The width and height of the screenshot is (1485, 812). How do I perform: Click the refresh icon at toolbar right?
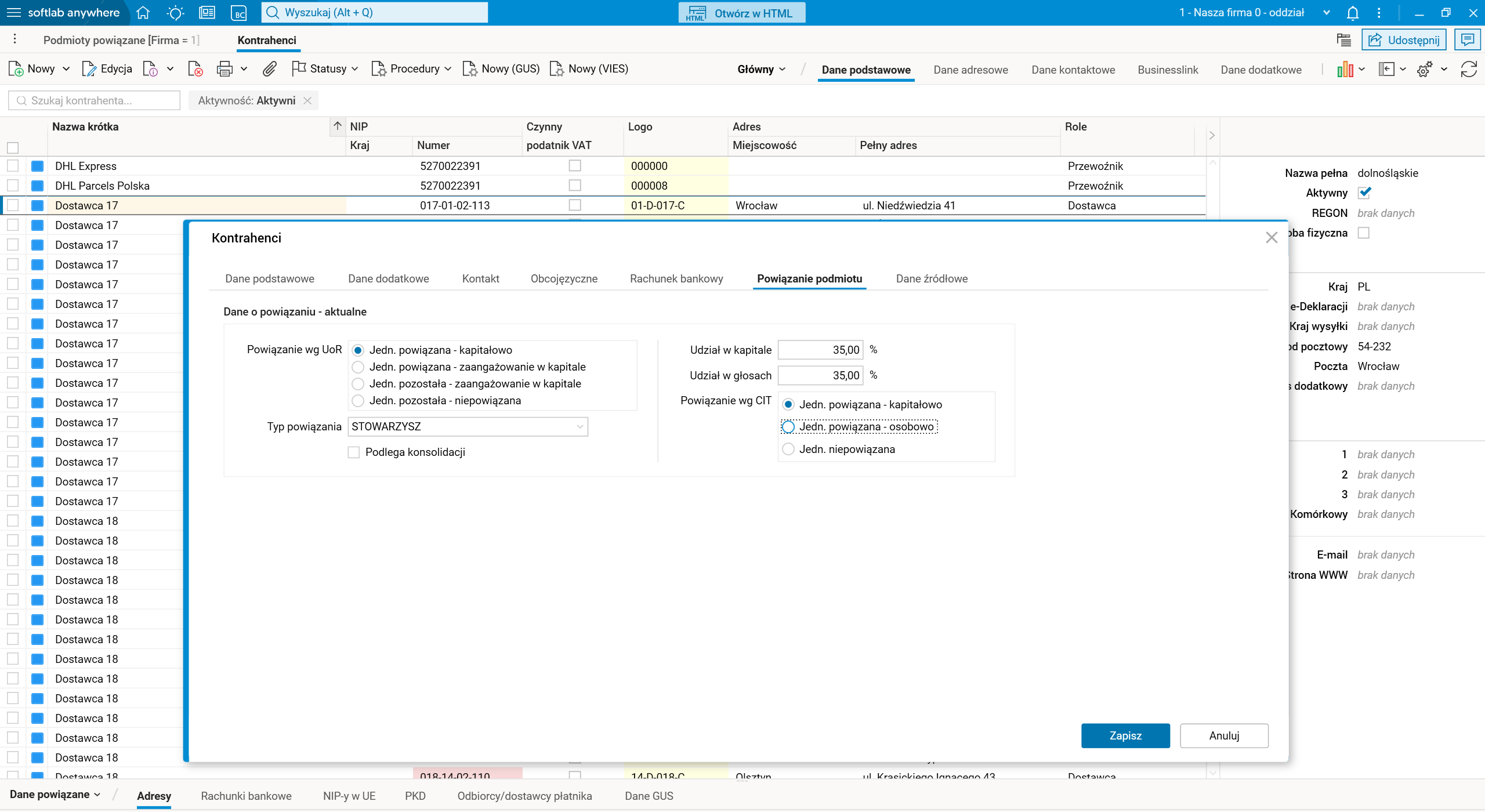tap(1468, 70)
